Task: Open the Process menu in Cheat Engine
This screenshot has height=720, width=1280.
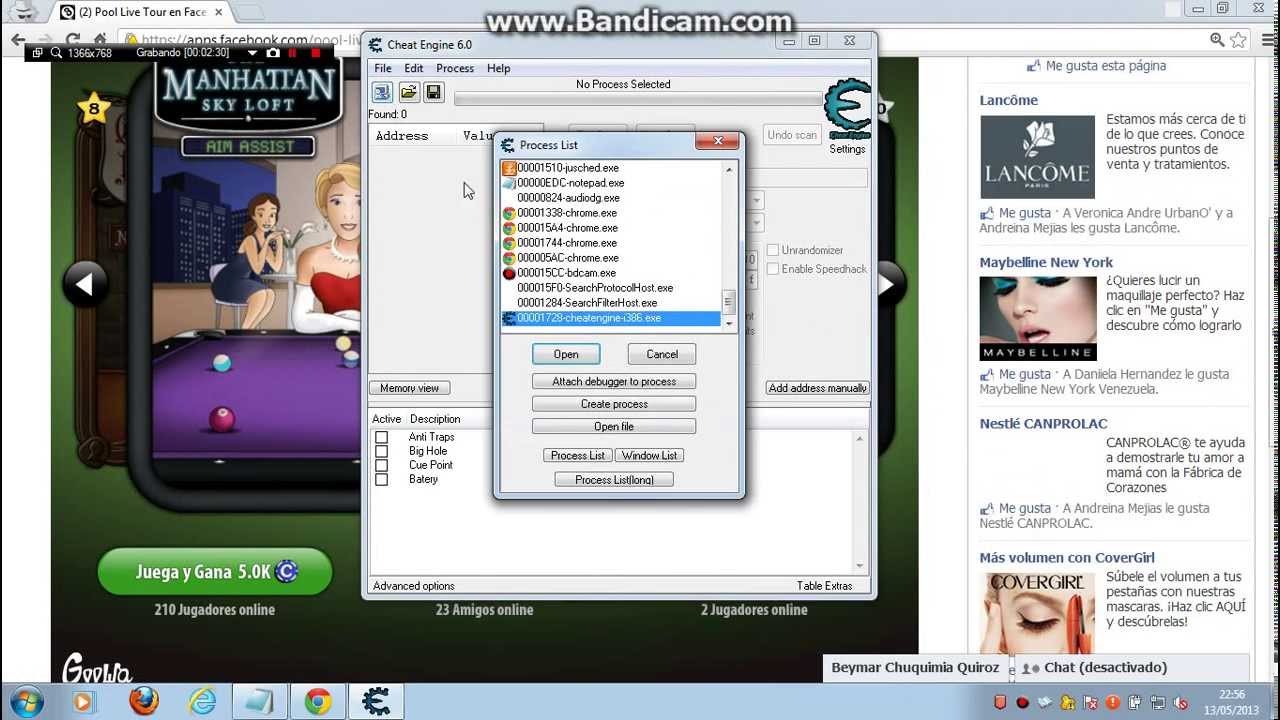Action: (455, 68)
